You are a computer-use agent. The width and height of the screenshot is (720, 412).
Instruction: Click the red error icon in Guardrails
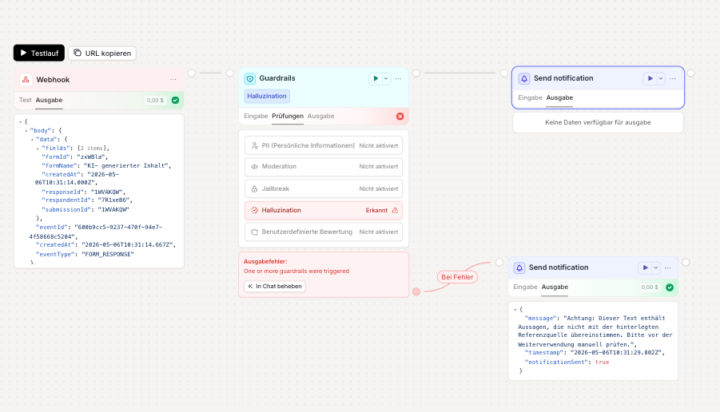tap(400, 116)
